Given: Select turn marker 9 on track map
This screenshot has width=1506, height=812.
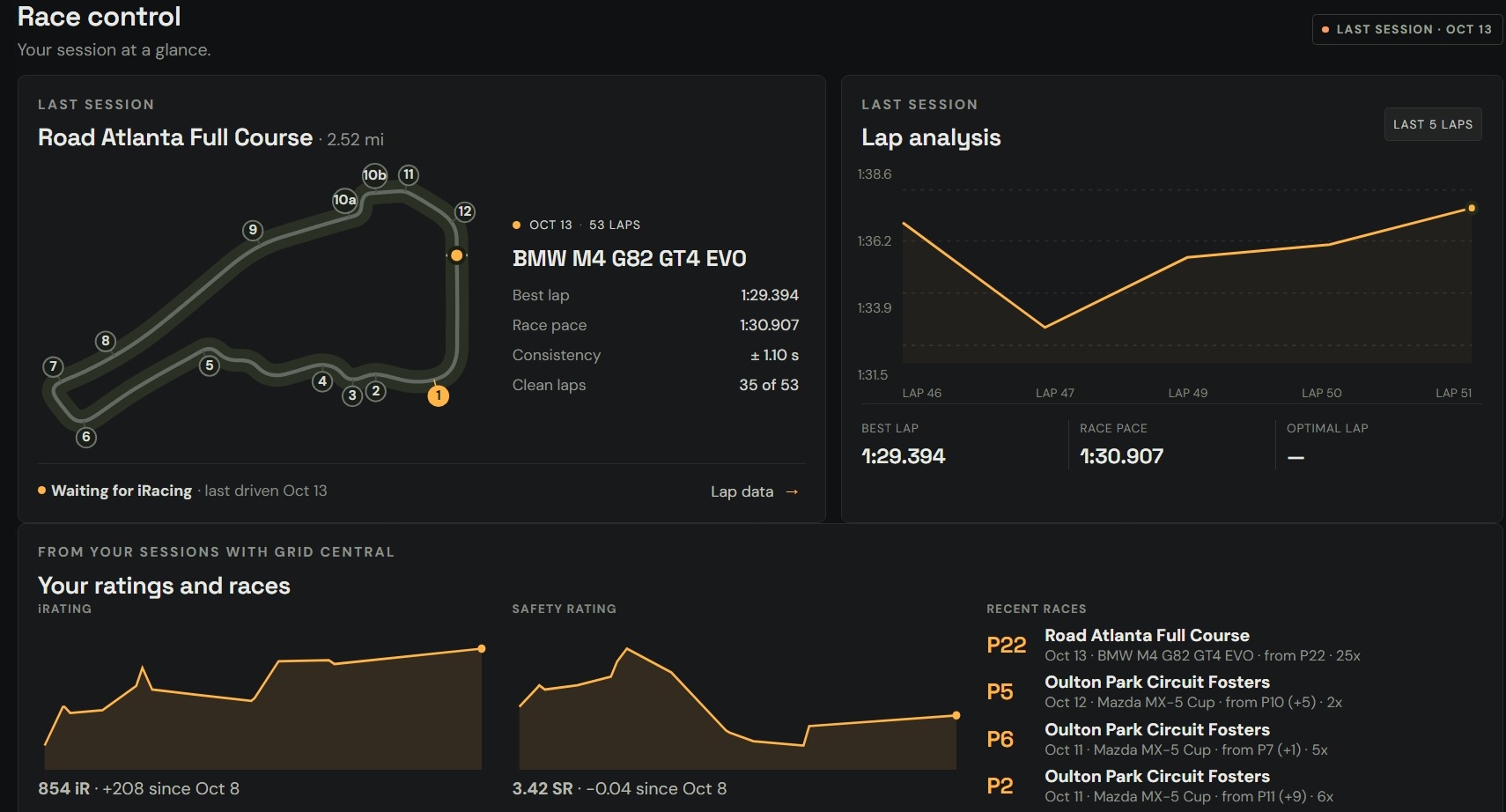Looking at the screenshot, I should click(x=253, y=230).
